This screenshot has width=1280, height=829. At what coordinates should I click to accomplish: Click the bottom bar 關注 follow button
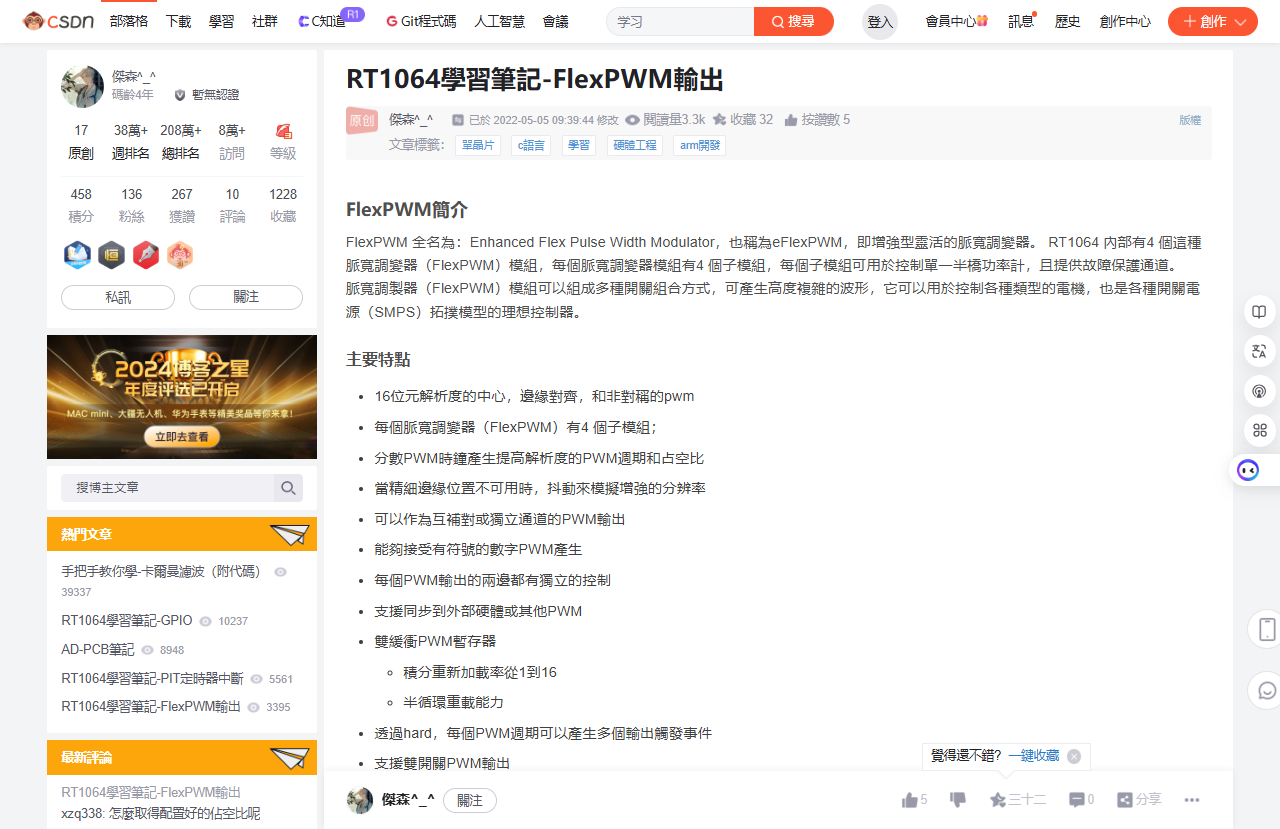tap(470, 800)
